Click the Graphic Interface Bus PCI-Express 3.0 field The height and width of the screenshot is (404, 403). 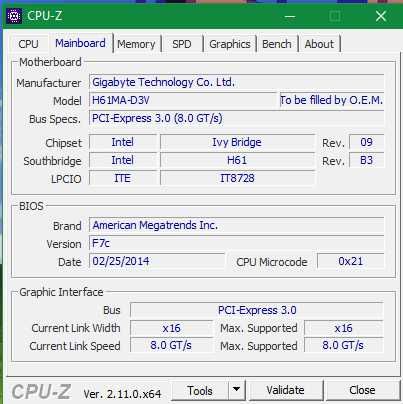pos(257,310)
